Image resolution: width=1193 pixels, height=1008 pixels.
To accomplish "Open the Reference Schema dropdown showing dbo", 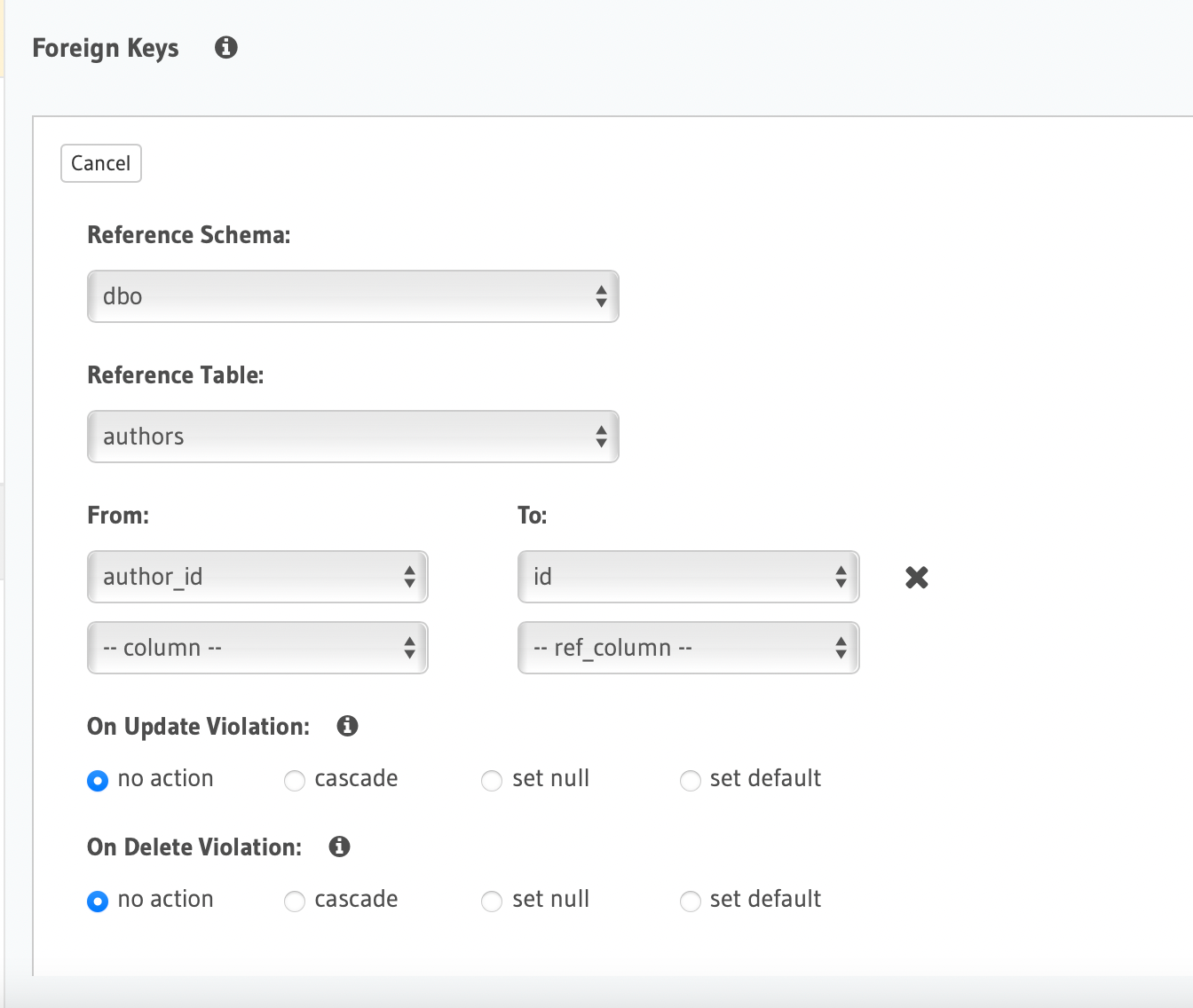I will click(352, 296).
